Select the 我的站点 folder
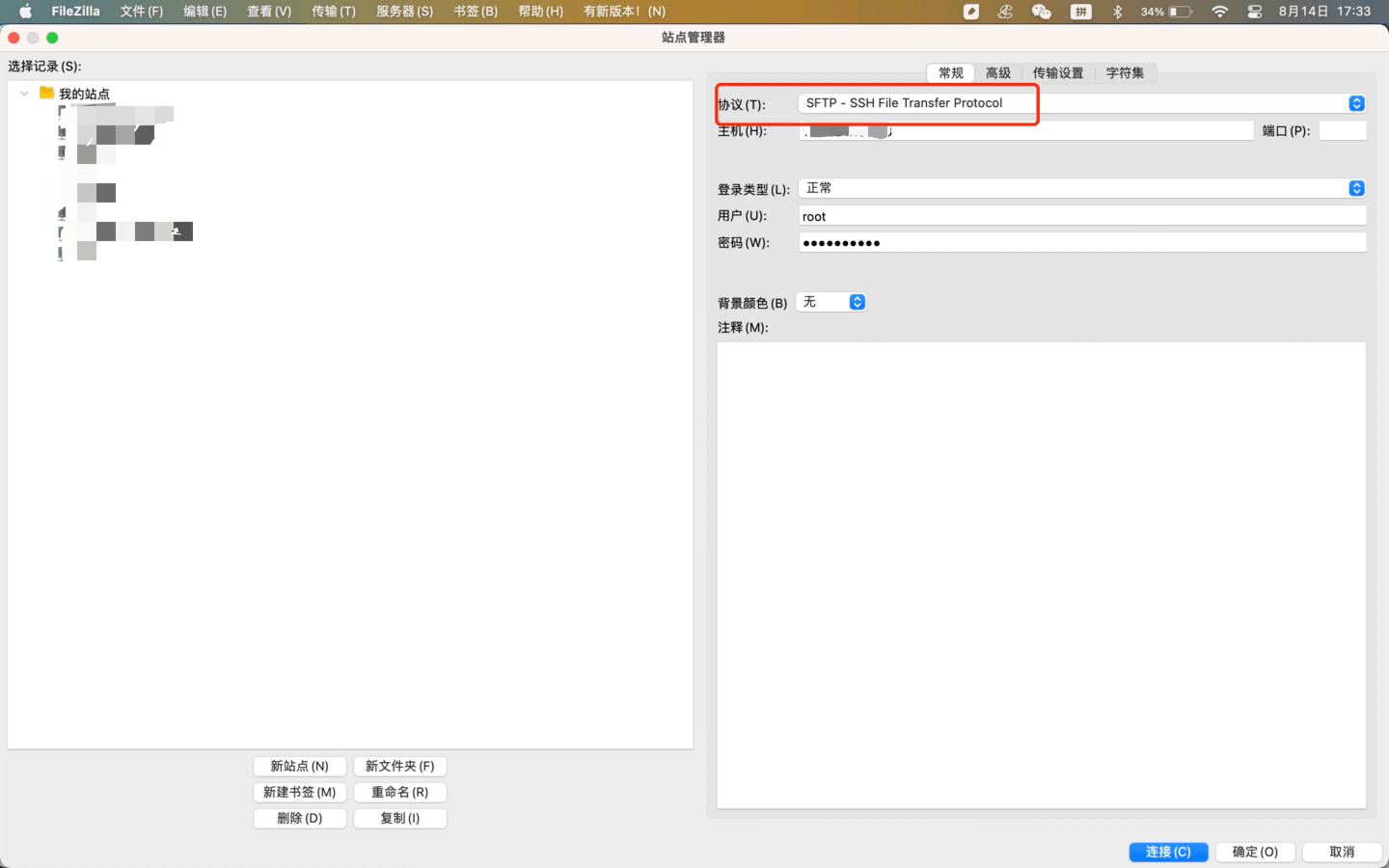This screenshot has width=1389, height=868. [84, 94]
